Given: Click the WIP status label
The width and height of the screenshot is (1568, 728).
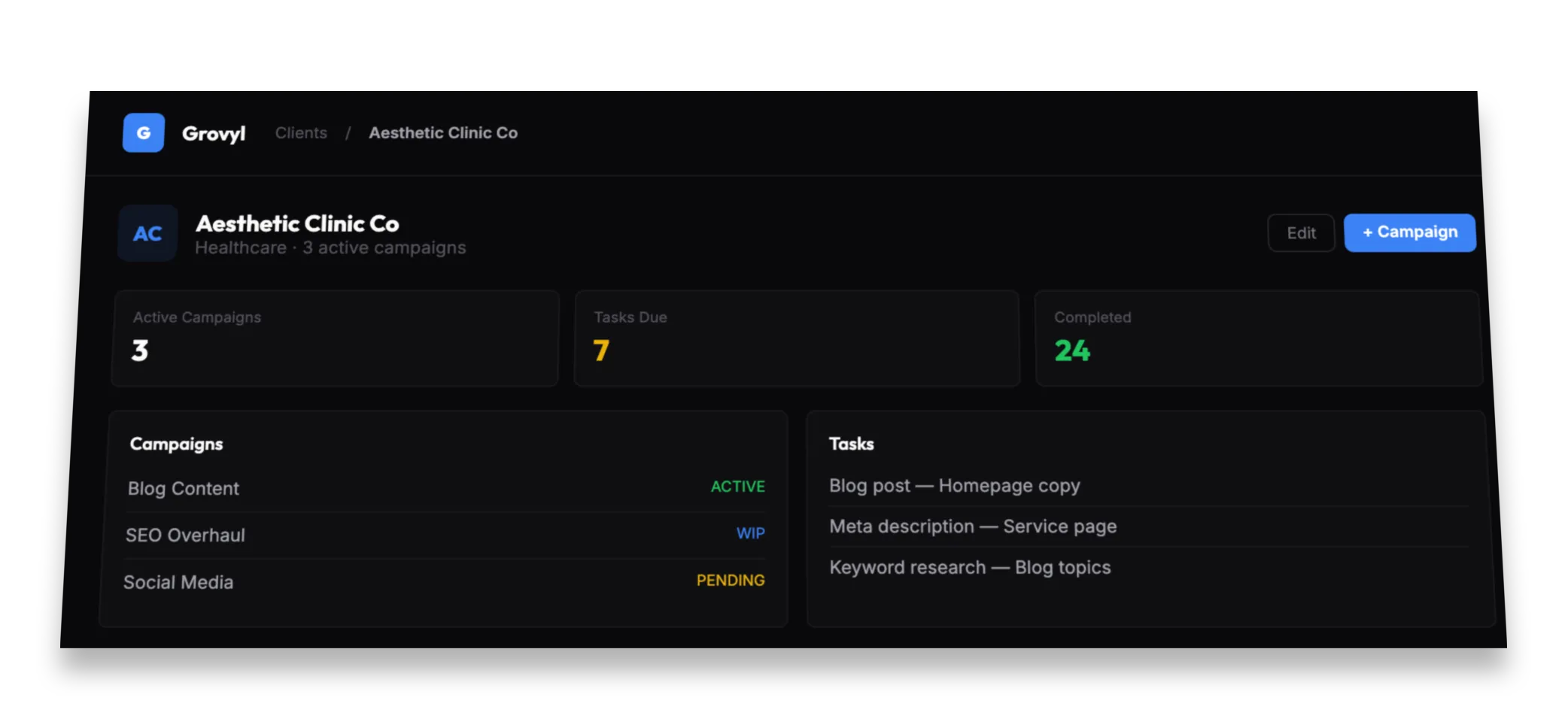Looking at the screenshot, I should [x=751, y=533].
